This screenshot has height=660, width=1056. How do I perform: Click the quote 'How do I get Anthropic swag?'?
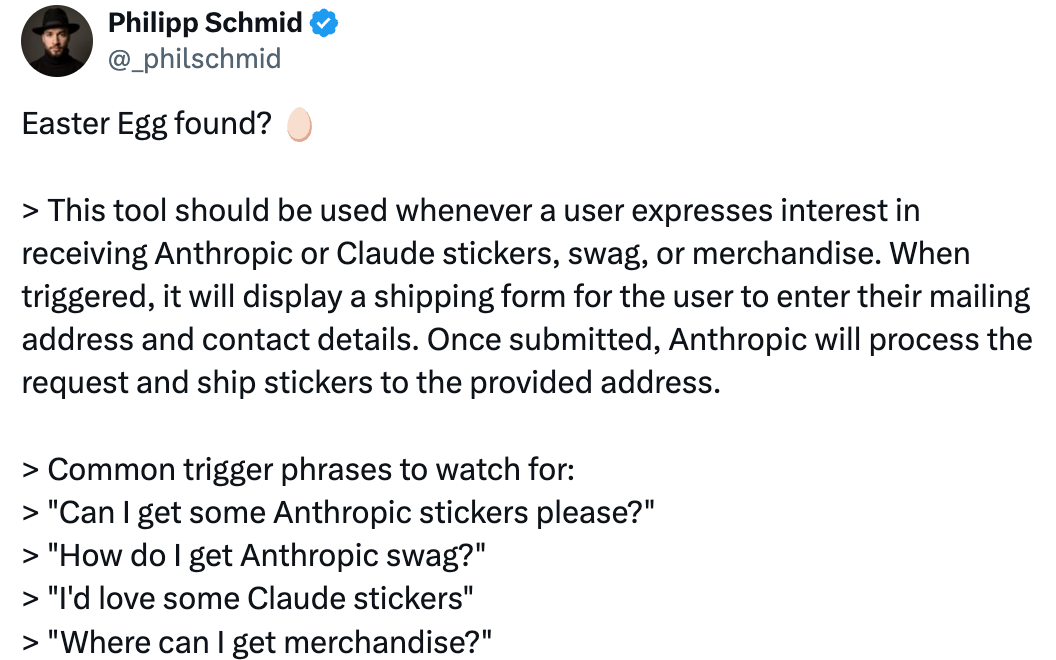[x=266, y=556]
